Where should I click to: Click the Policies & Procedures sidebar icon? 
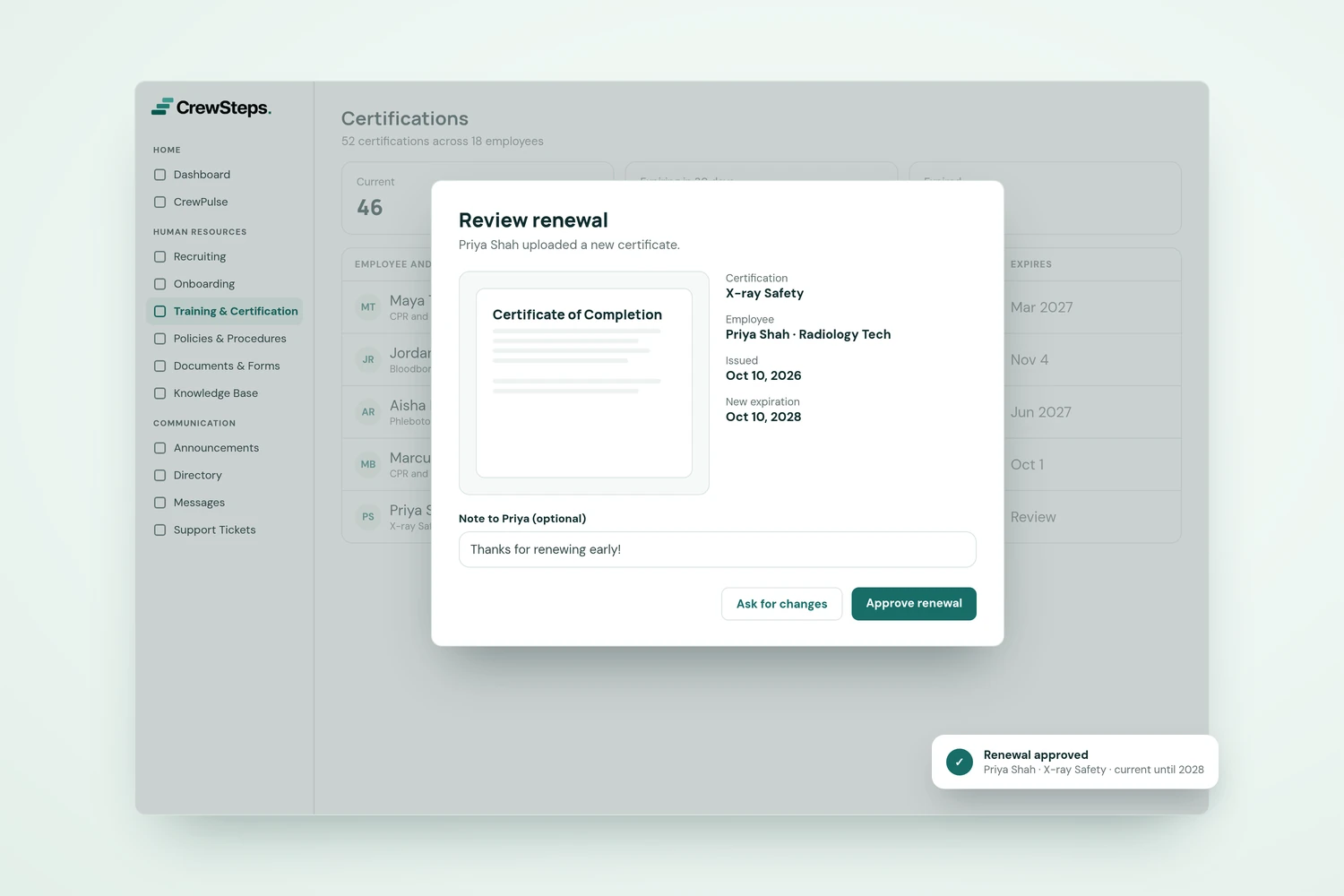click(x=159, y=339)
